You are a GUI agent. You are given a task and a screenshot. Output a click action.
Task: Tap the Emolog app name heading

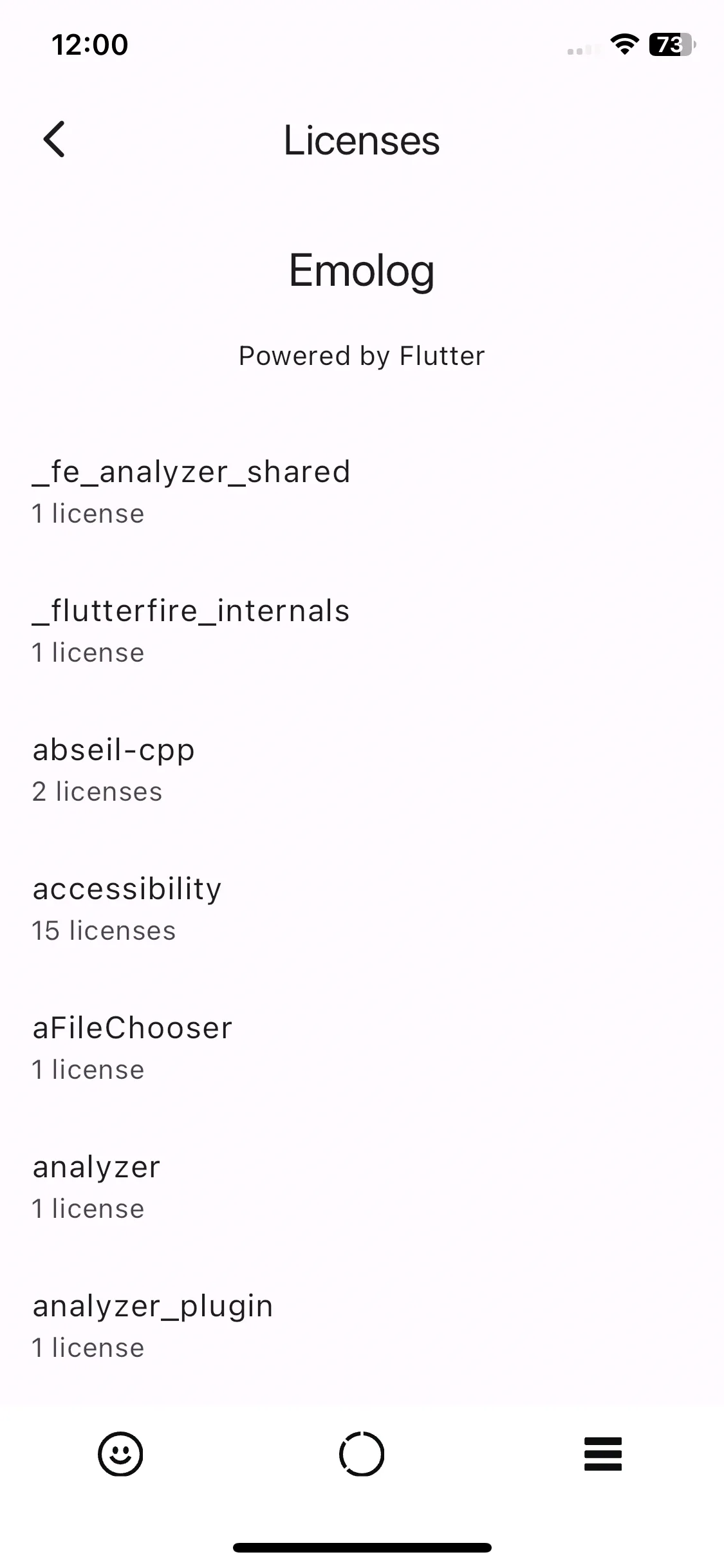point(362,271)
